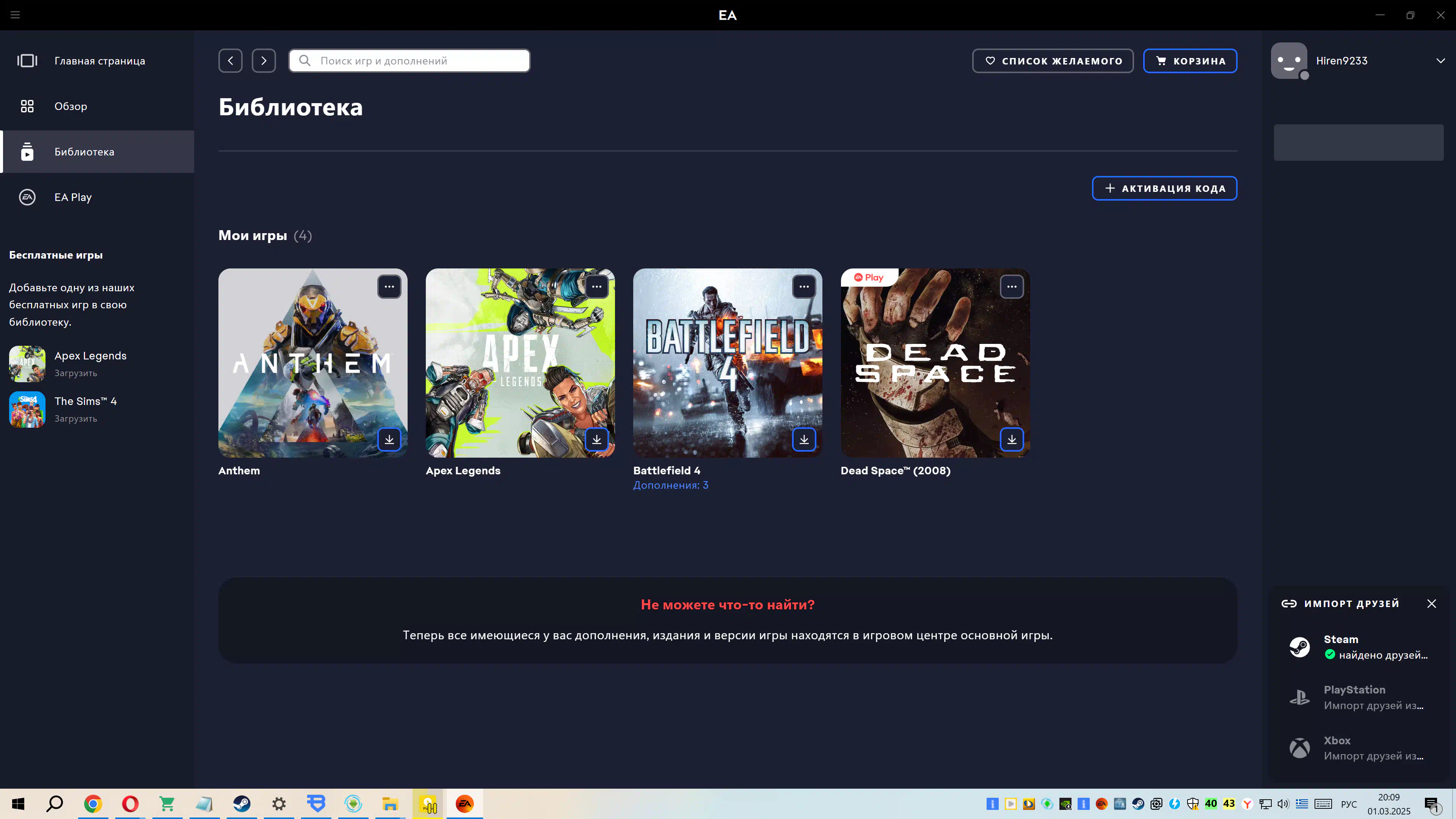This screenshot has height=819, width=1456.
Task: Click the Dead Space™ (2008) title
Action: click(895, 470)
